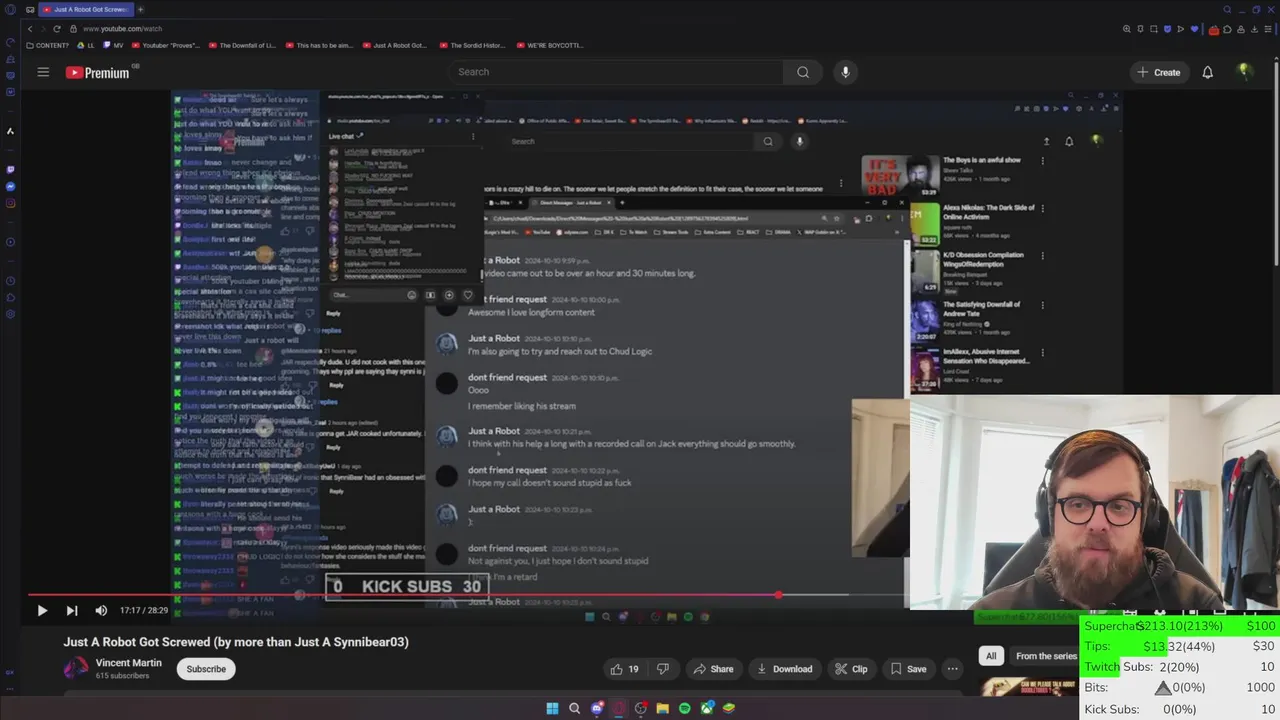Switch to 'Just A Robot Got Screwed' tab
This screenshot has width=1280, height=720.
(x=88, y=9)
